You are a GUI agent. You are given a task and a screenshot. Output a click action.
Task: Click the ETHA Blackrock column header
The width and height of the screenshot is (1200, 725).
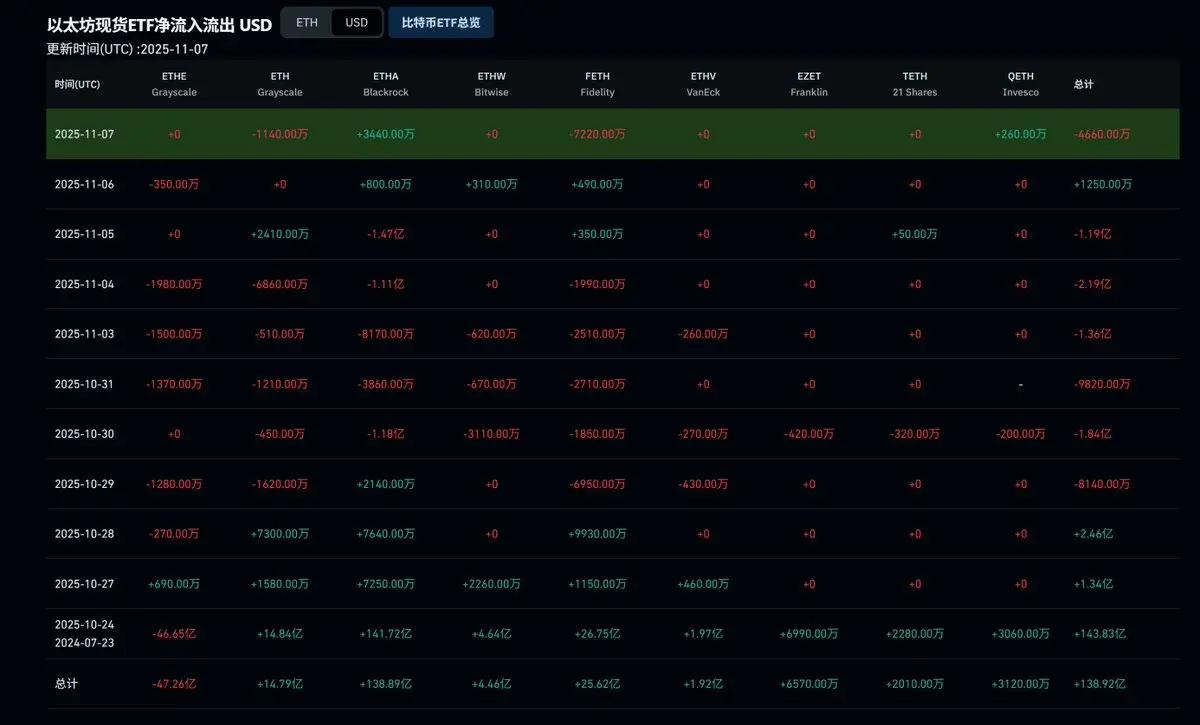click(x=385, y=84)
